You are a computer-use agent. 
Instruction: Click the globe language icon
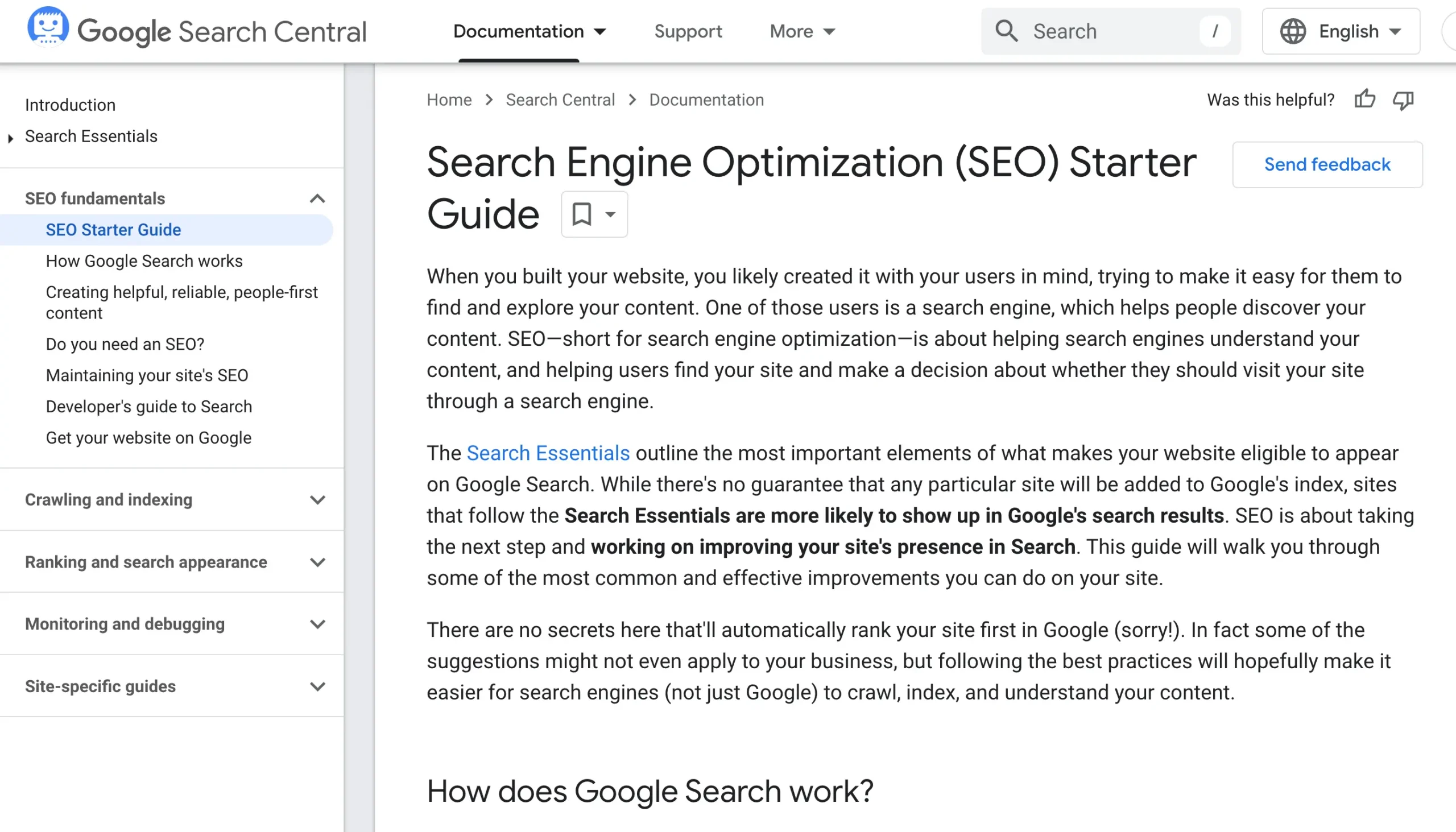tap(1293, 31)
